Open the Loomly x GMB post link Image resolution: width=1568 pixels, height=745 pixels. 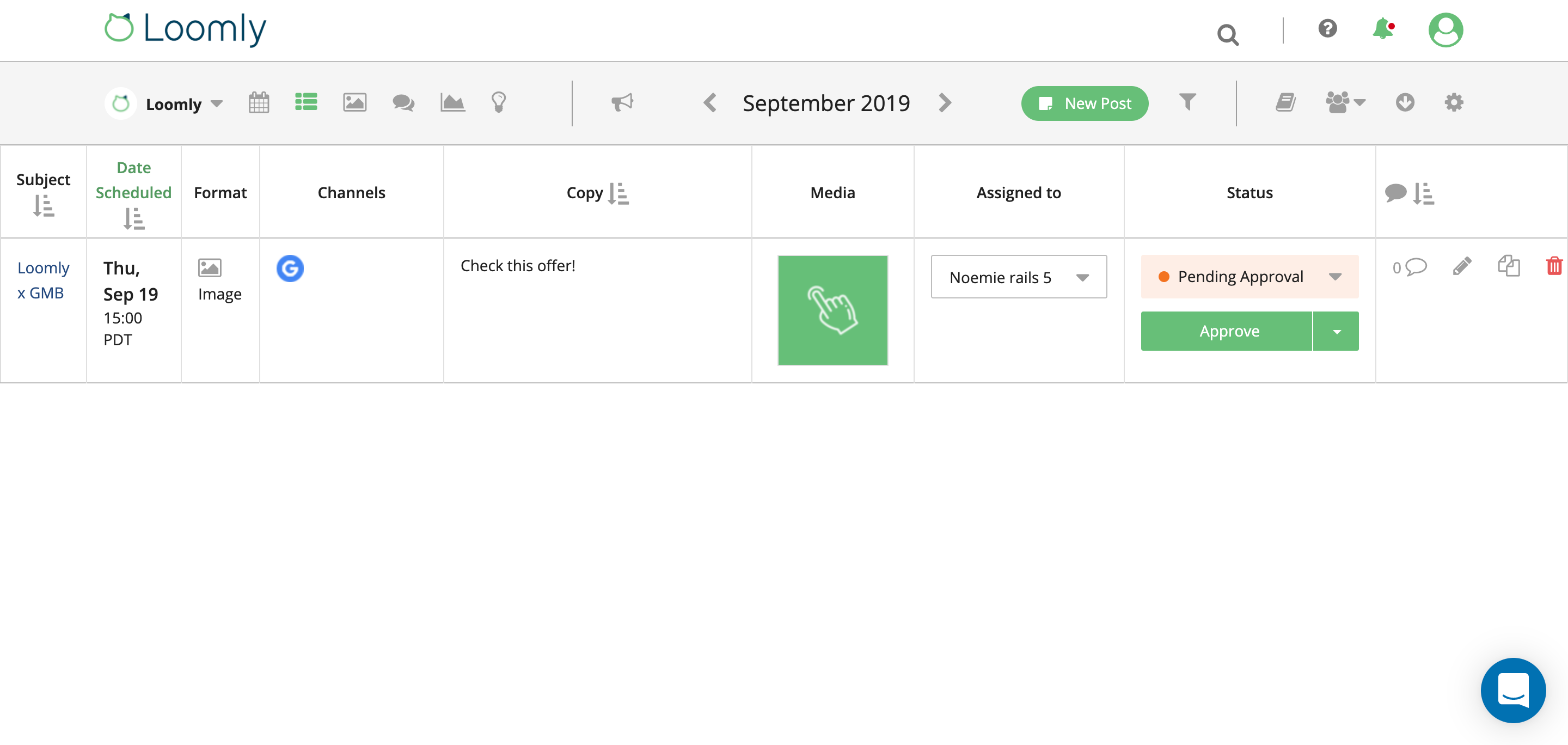(x=43, y=280)
